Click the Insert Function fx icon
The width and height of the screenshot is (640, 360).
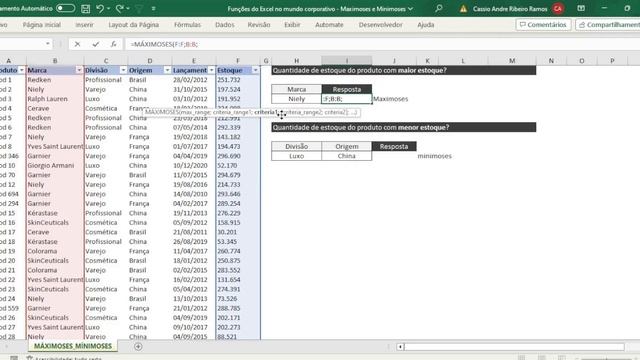(x=113, y=44)
